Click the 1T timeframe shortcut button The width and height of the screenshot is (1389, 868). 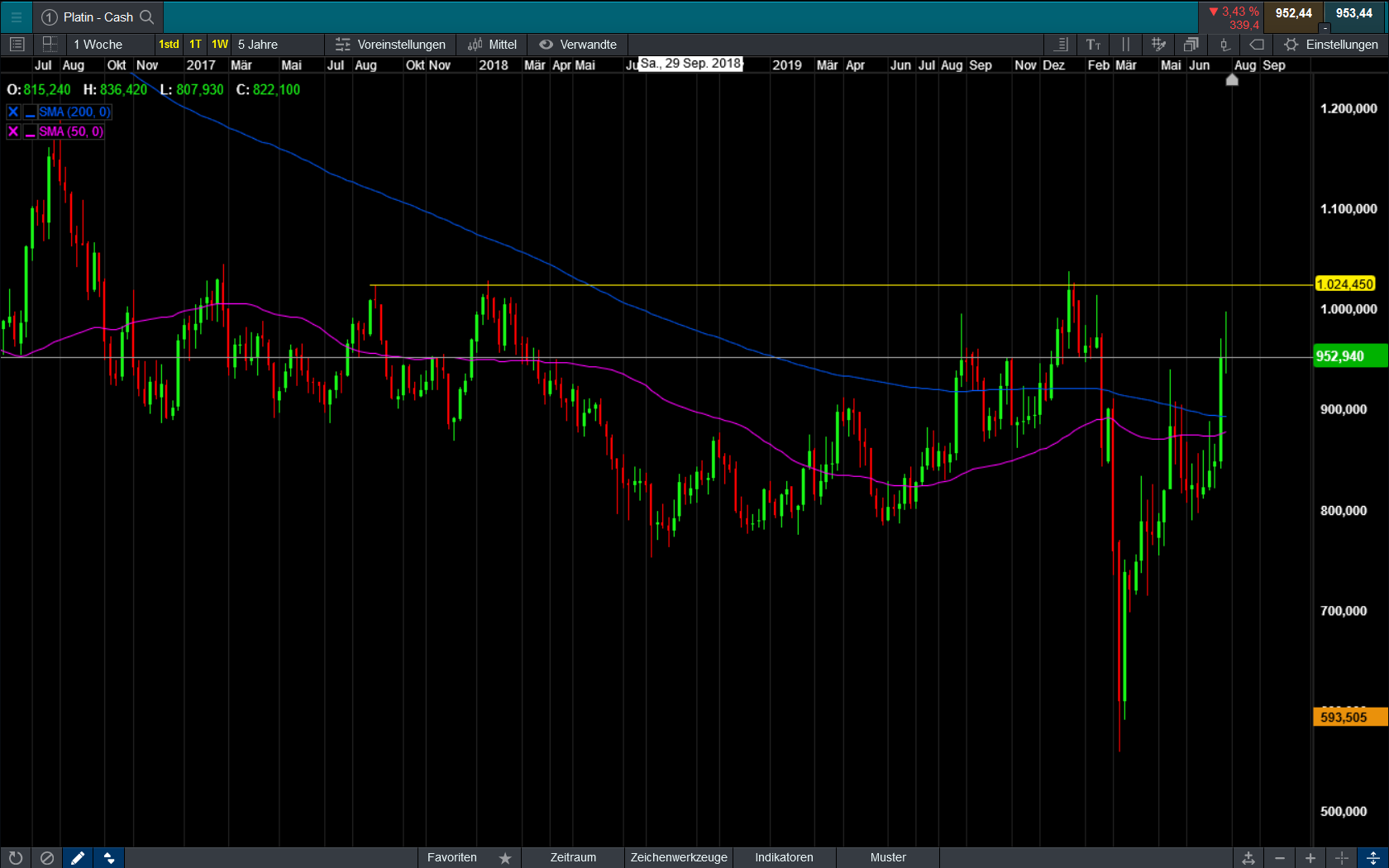click(195, 45)
